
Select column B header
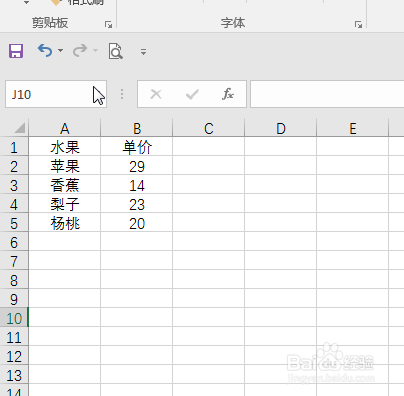[x=137, y=128]
